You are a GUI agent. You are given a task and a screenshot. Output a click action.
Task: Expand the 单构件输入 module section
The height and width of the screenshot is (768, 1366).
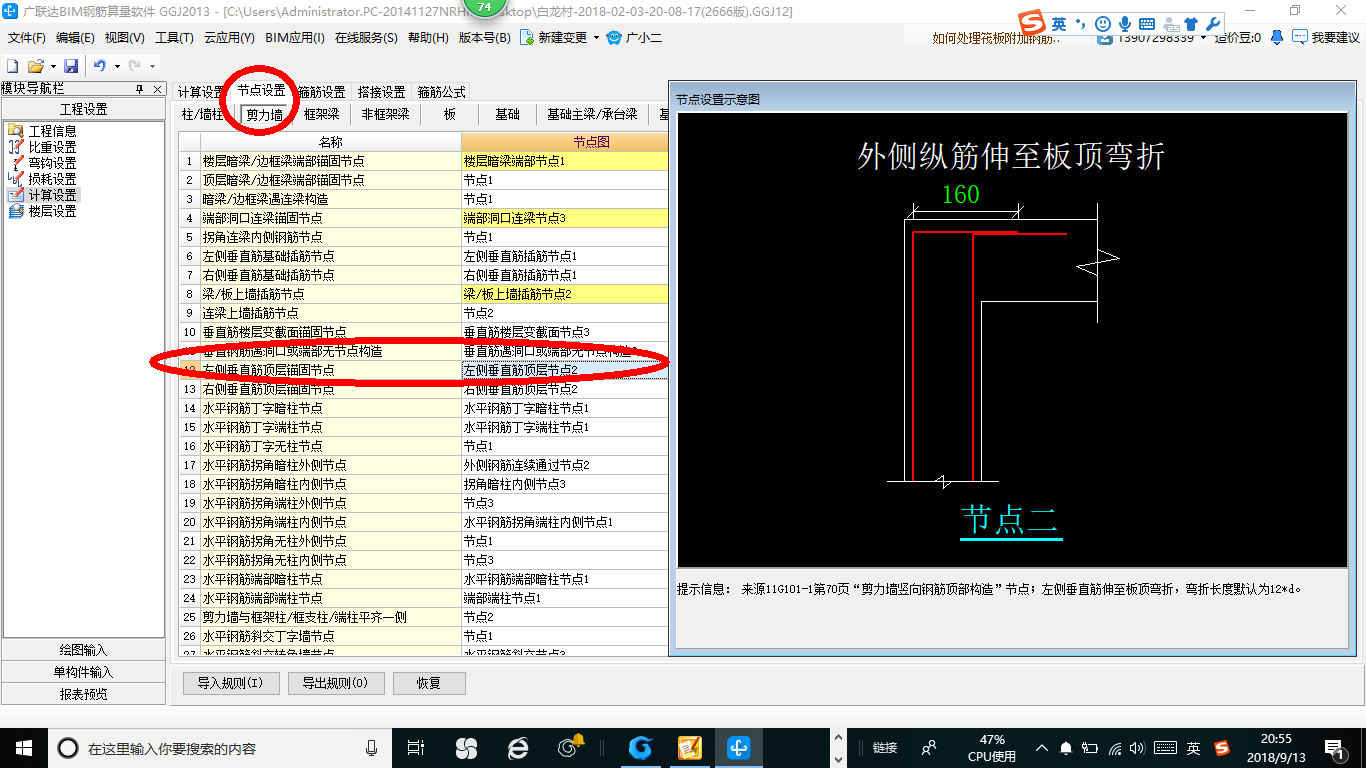84,672
